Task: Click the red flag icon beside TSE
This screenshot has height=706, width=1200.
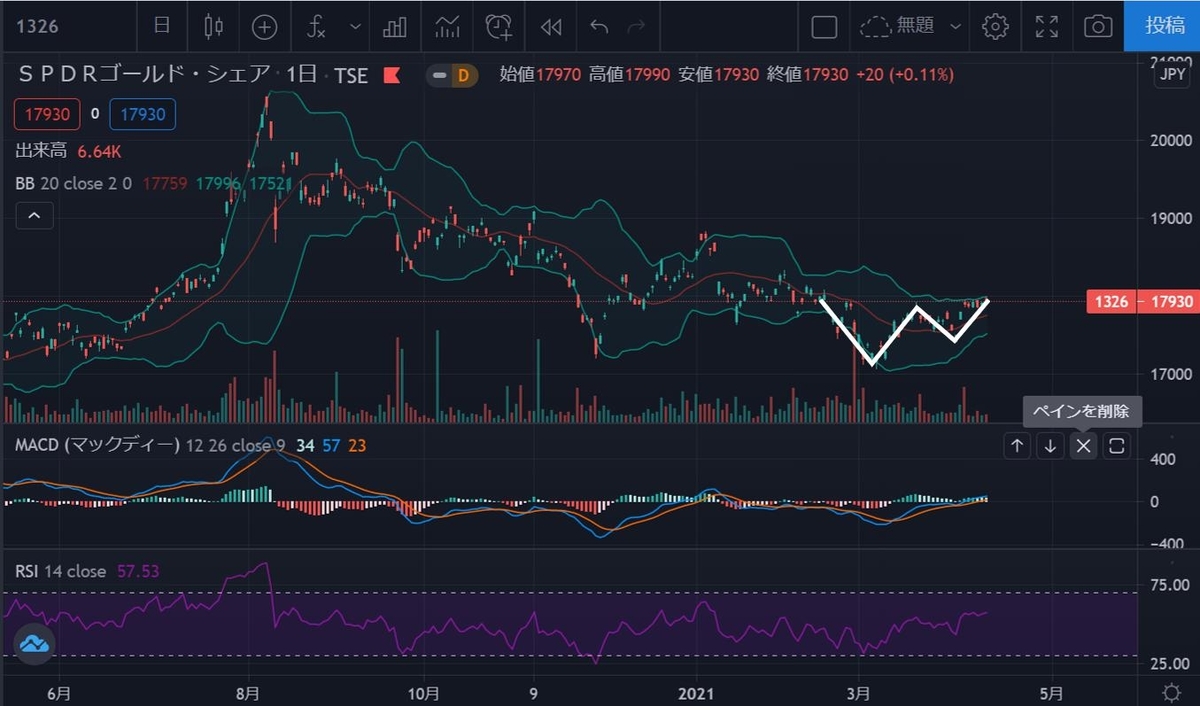Action: [x=392, y=75]
